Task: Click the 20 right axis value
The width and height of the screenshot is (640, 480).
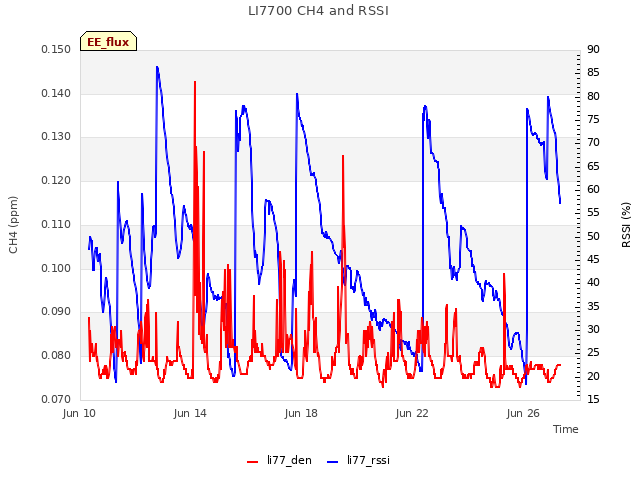Action: (593, 376)
